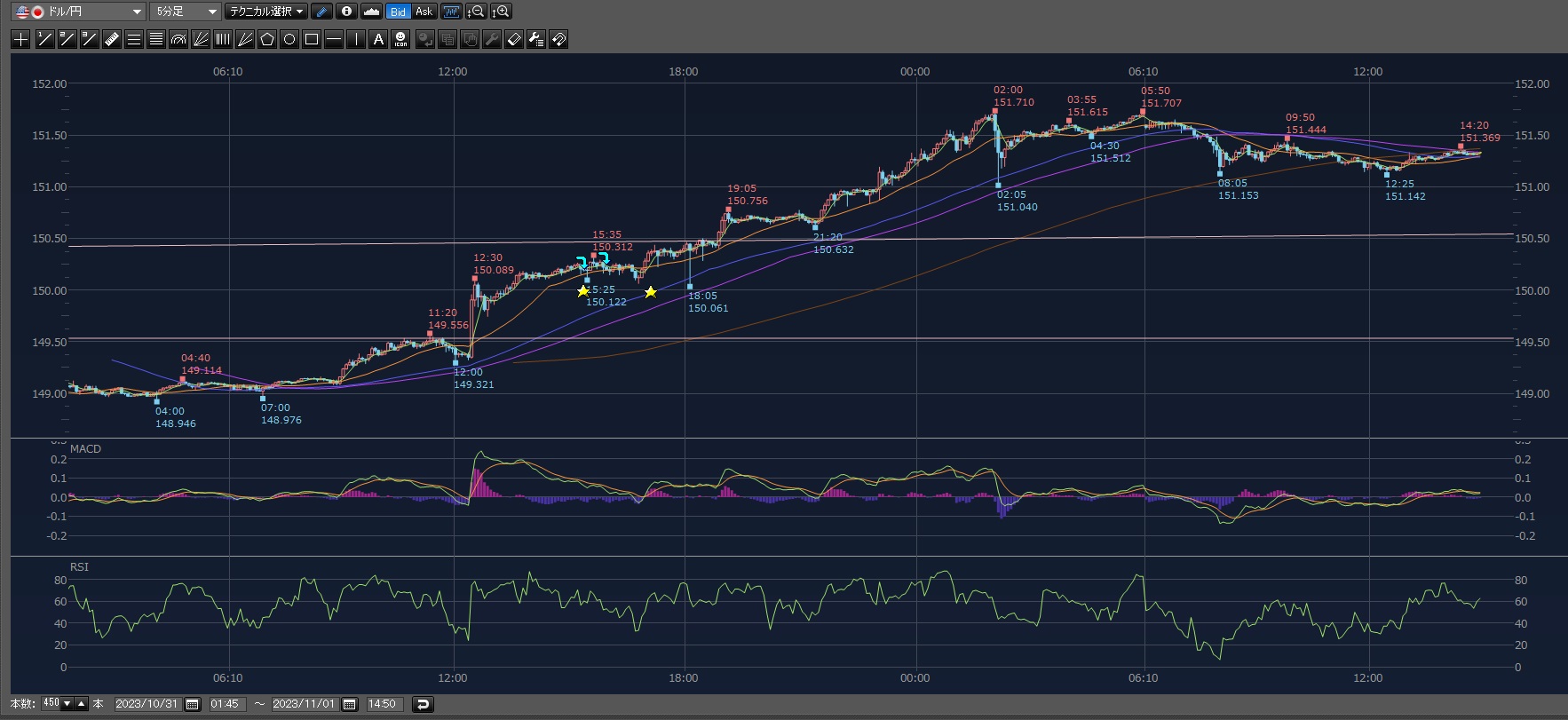Click the eraser tool icon
1568x720 pixels.
click(x=513, y=39)
